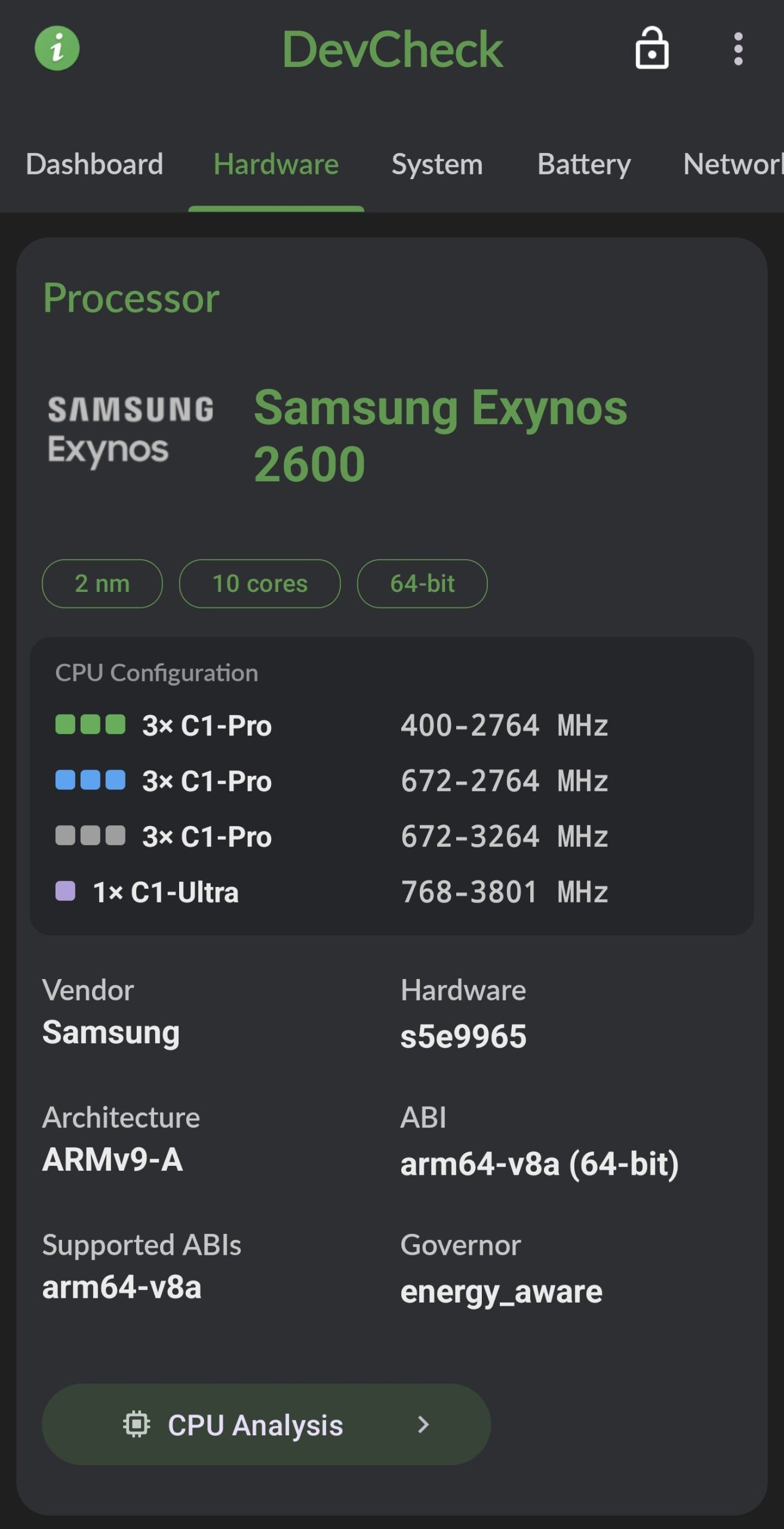Tap the Samsung Exynos logo

[131, 430]
